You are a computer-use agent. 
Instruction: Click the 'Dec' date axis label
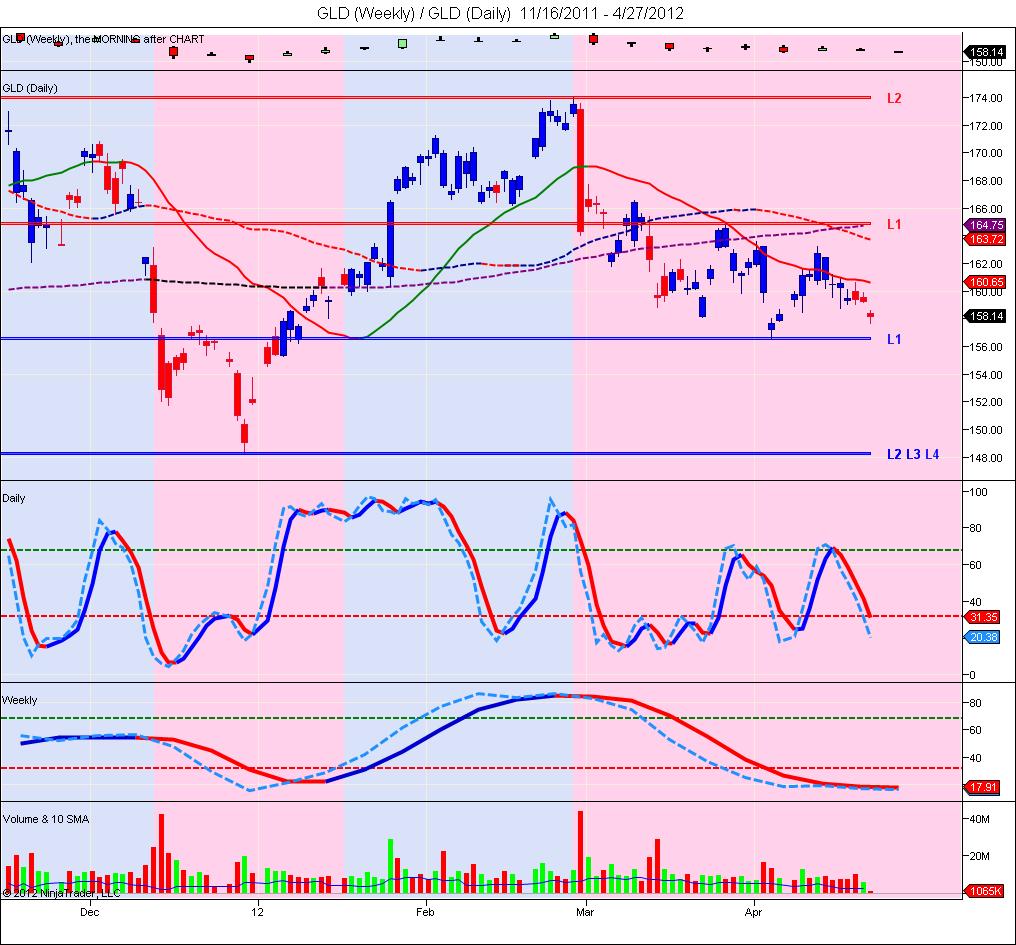pos(89,913)
